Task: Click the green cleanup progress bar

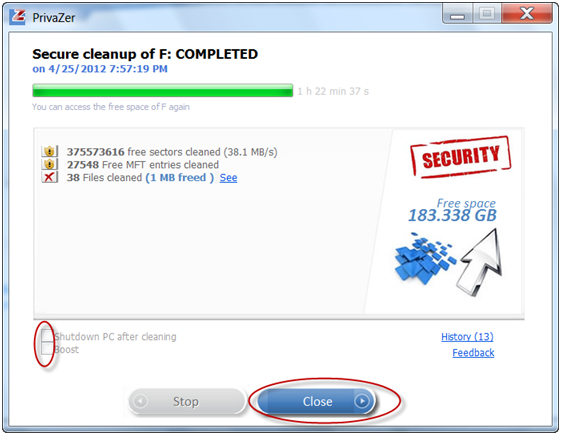Action: [x=163, y=91]
